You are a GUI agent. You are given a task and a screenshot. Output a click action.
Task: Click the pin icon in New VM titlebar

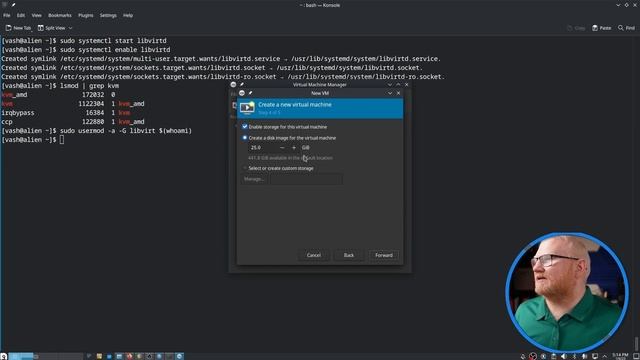[x=250, y=93]
